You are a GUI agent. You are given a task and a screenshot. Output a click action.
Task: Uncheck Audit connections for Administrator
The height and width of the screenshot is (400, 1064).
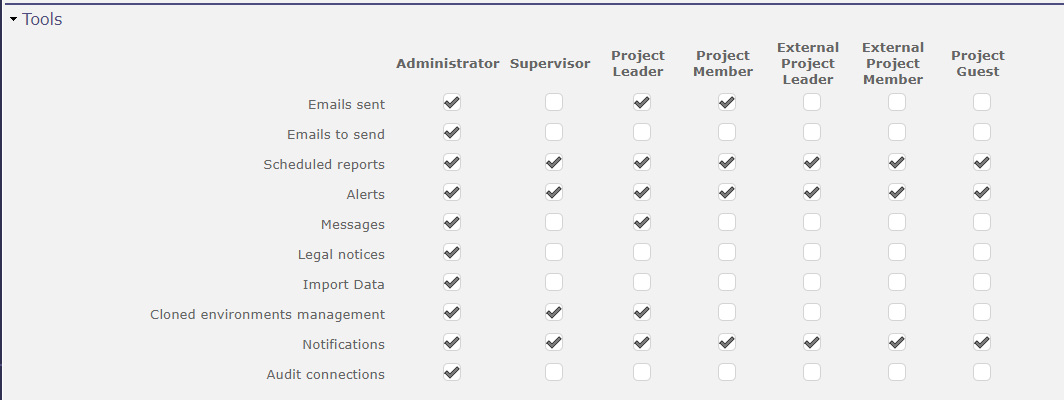pos(452,373)
